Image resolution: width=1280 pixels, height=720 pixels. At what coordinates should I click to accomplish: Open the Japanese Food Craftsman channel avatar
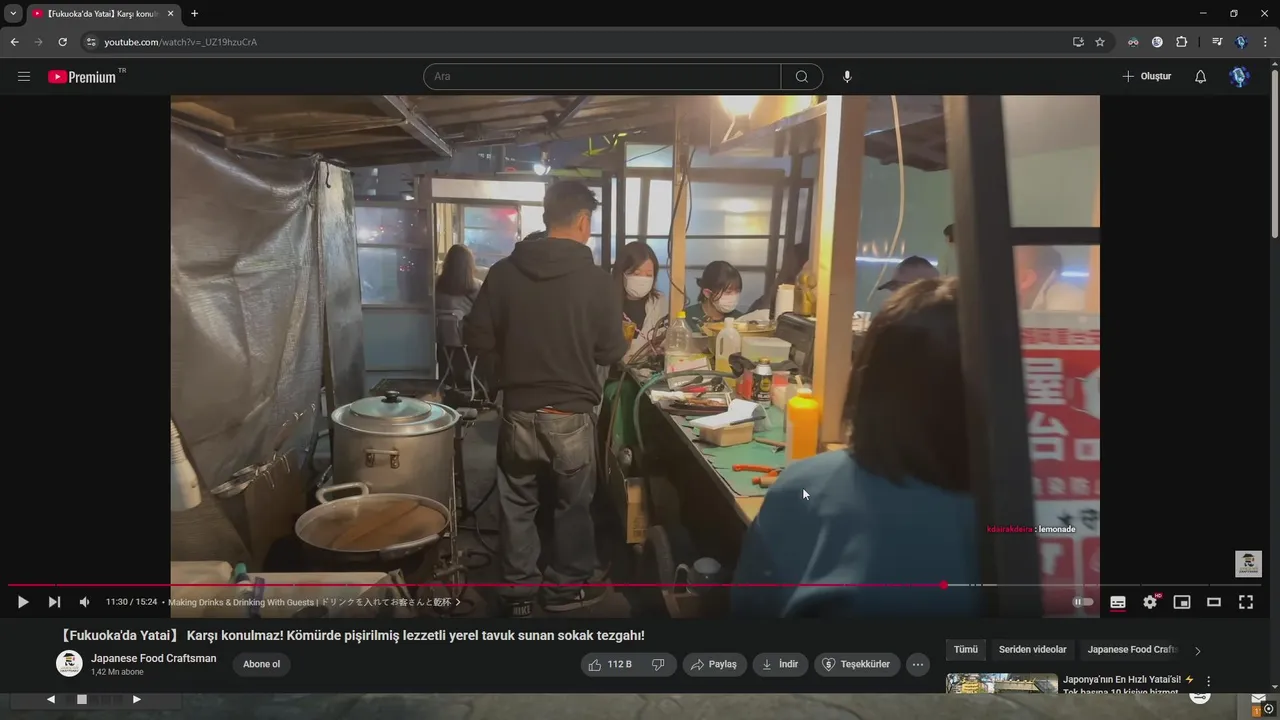[x=69, y=664]
